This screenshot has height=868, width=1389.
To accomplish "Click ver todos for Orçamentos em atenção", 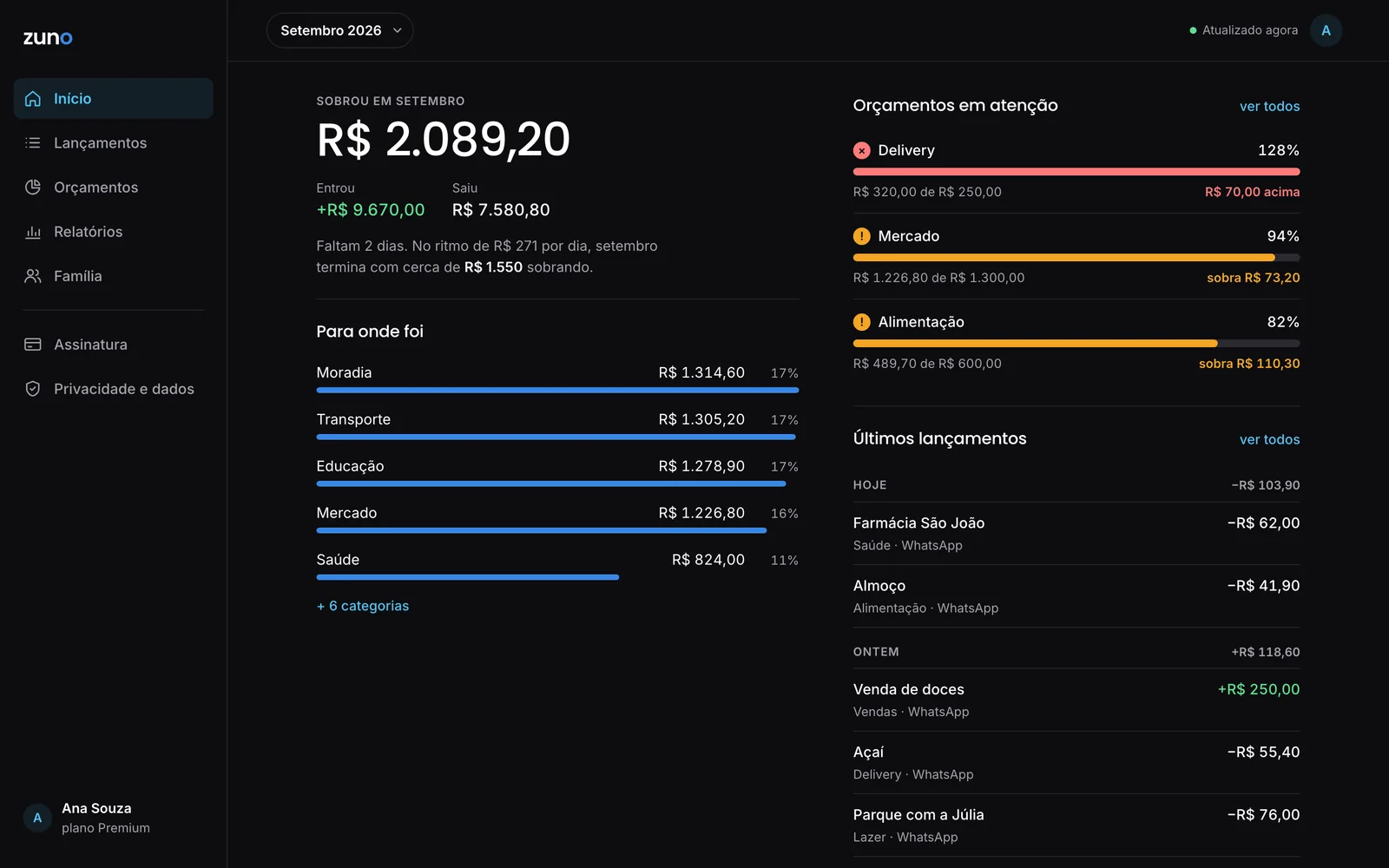I will pos(1269,106).
